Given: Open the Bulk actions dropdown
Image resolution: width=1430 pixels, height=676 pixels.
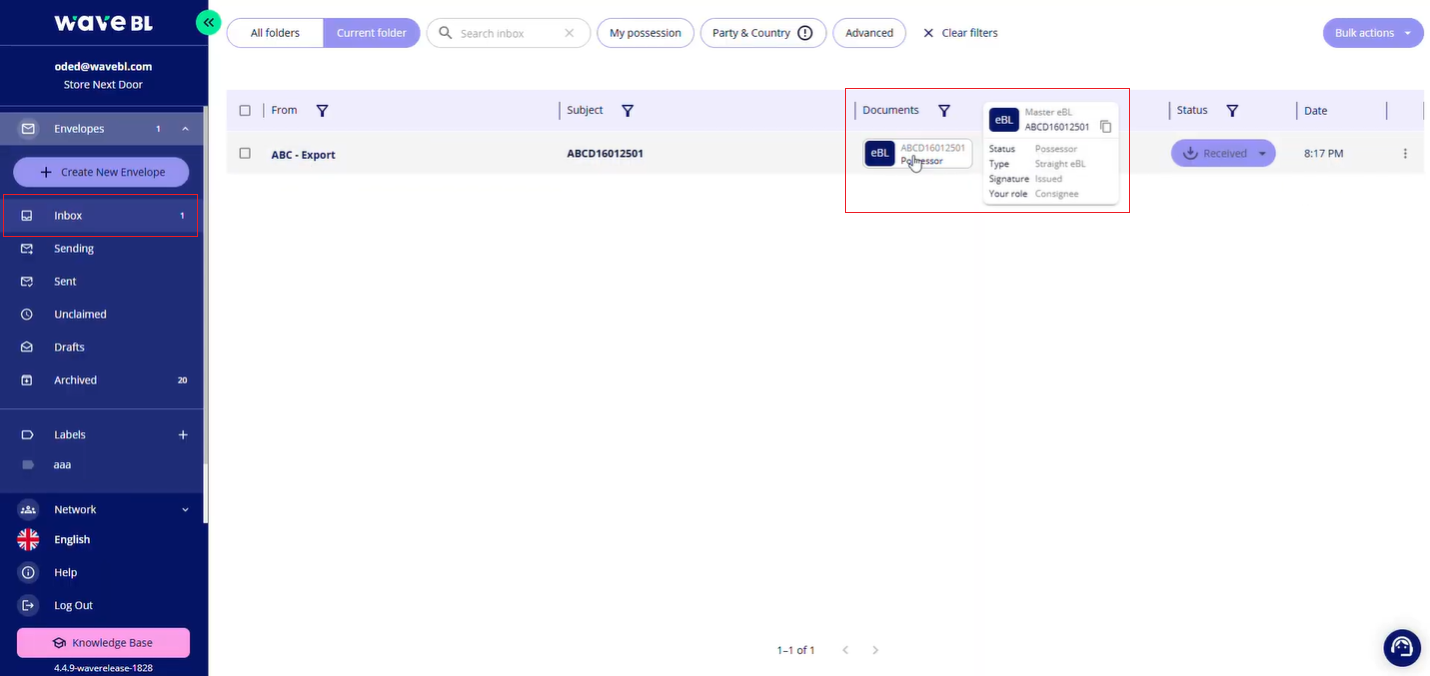Looking at the screenshot, I should point(1372,33).
